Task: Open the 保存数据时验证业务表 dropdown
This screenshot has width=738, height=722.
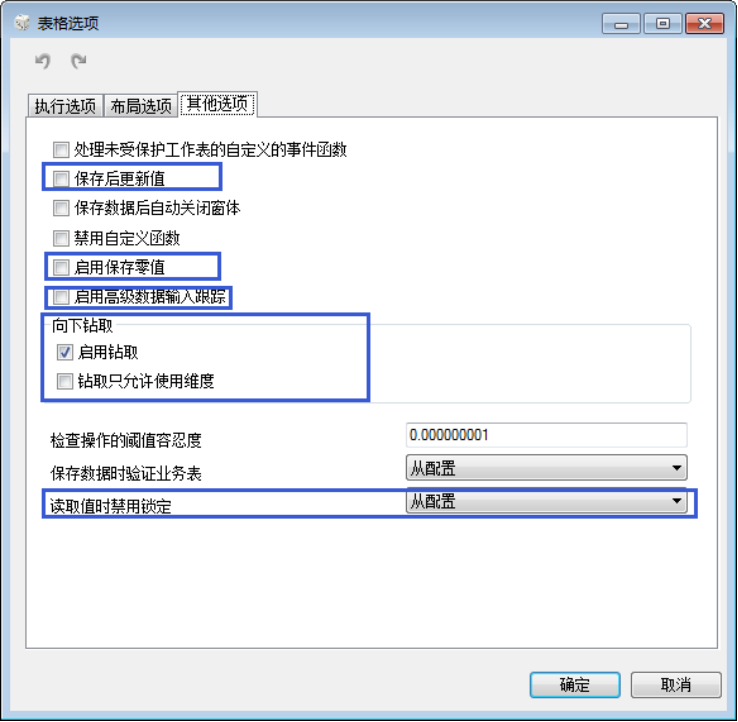Action: tap(546, 468)
